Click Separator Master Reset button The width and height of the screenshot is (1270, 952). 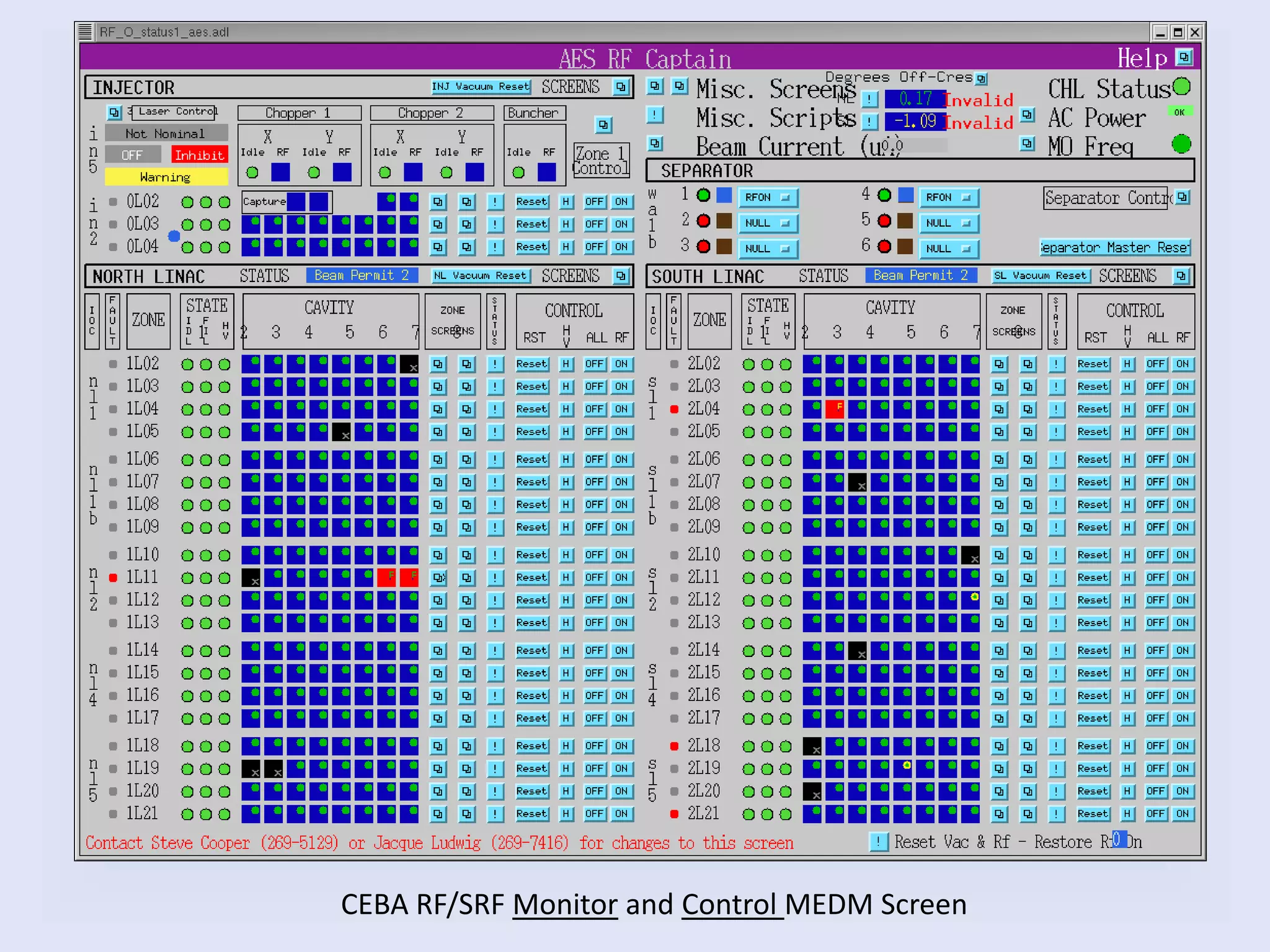(1115, 247)
